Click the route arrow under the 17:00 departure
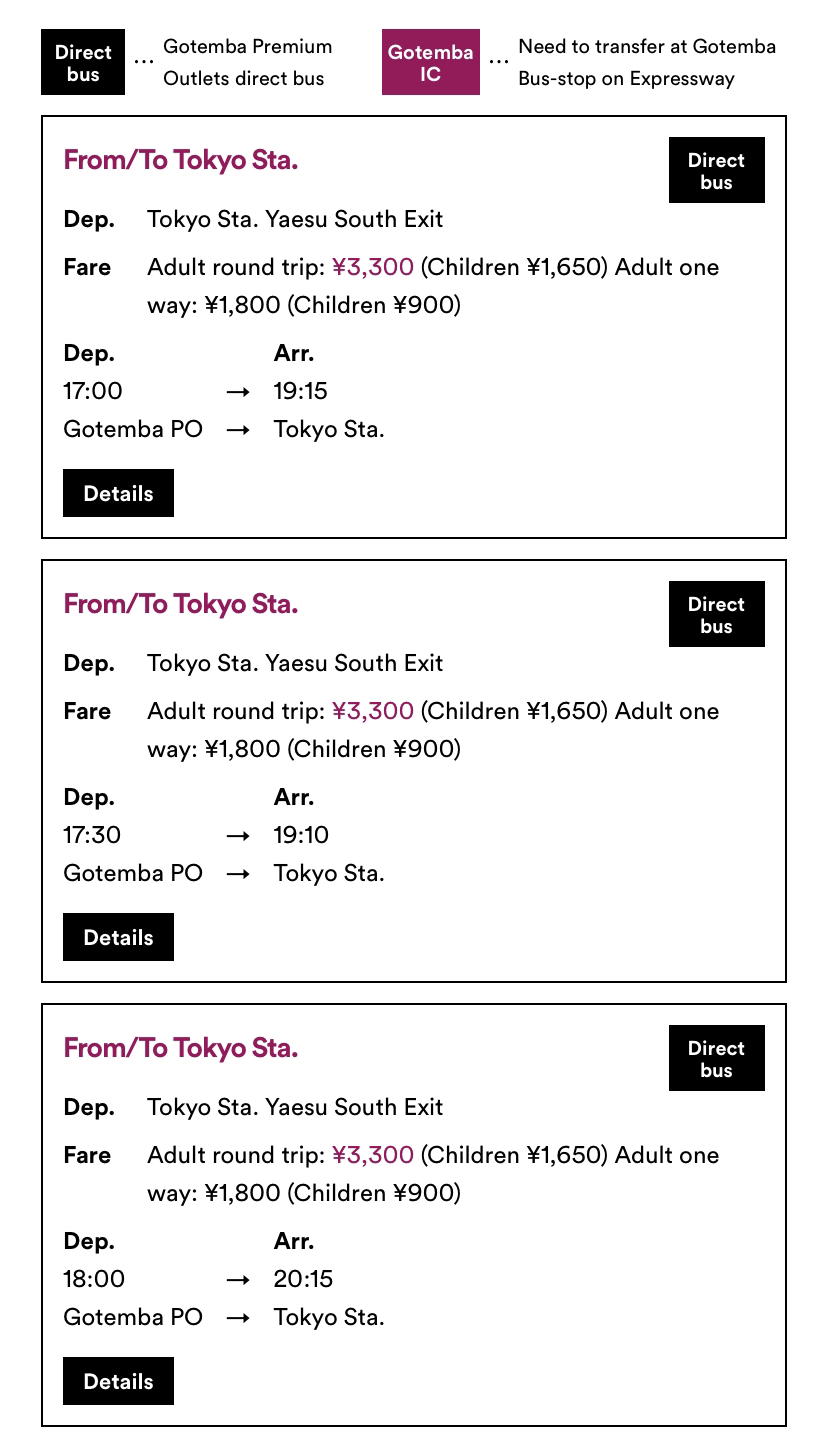828x1443 pixels. (x=237, y=430)
